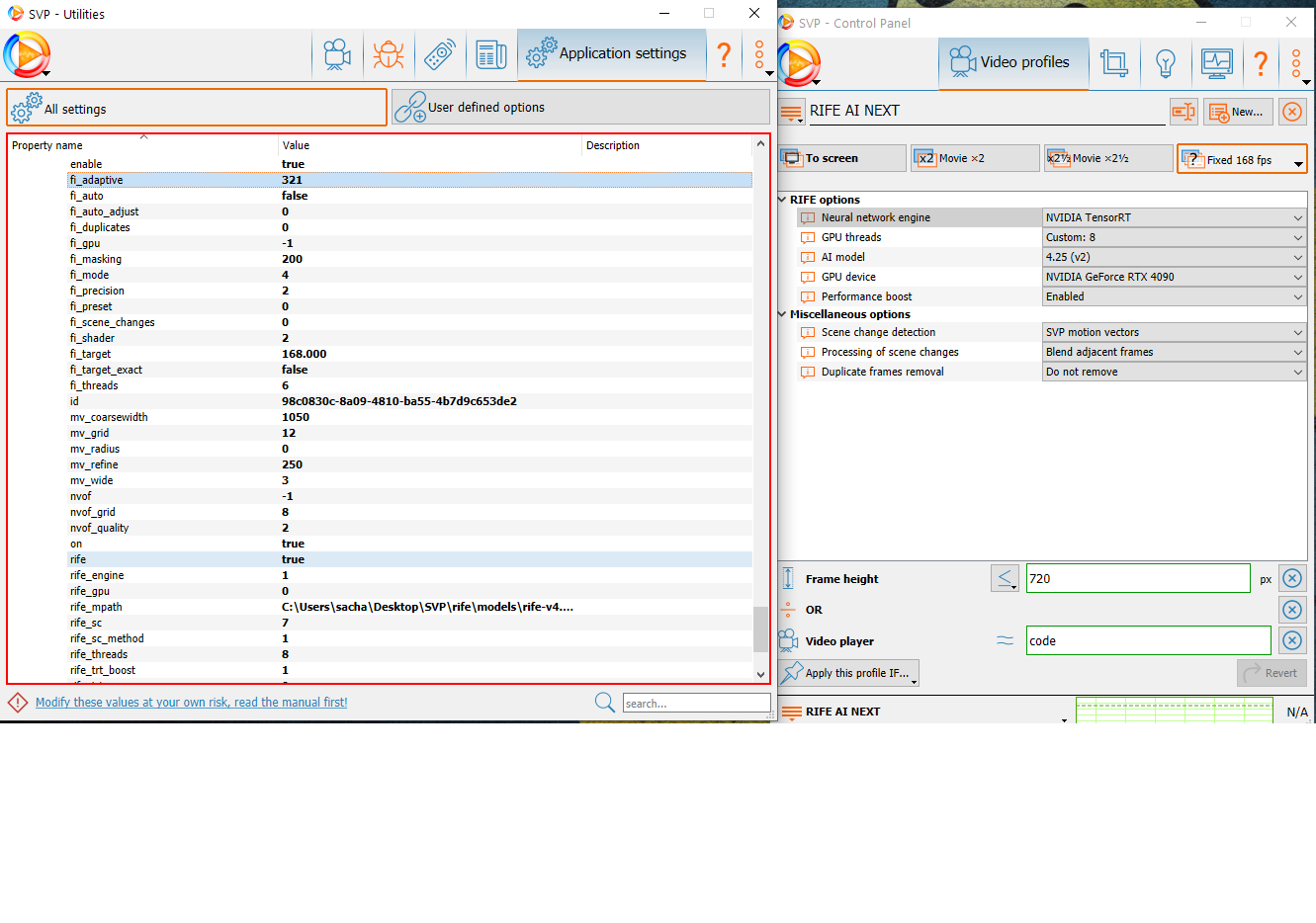
Task: Remove the Frame height condition
Action: click(1292, 578)
